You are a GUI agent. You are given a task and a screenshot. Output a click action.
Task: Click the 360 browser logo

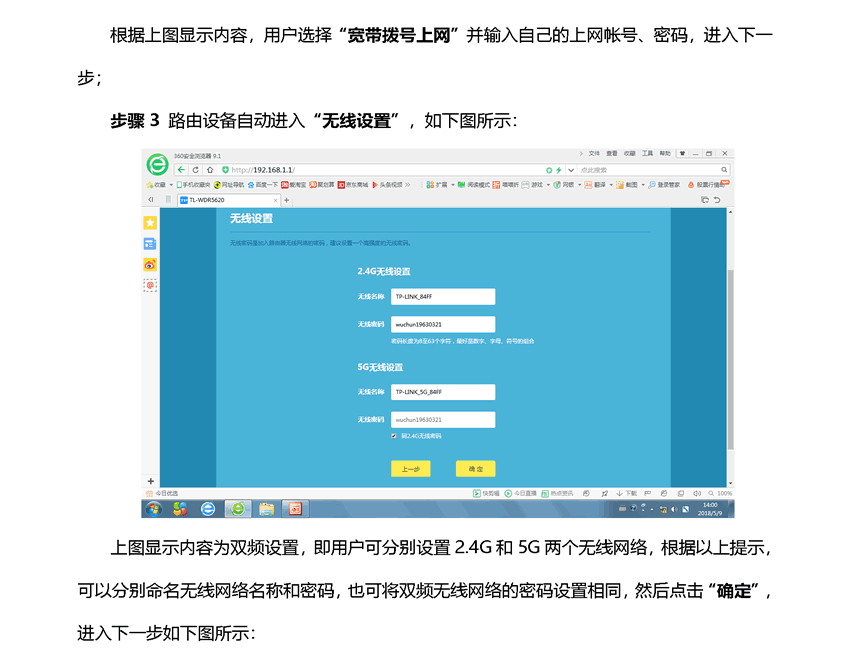pyautogui.click(x=156, y=162)
